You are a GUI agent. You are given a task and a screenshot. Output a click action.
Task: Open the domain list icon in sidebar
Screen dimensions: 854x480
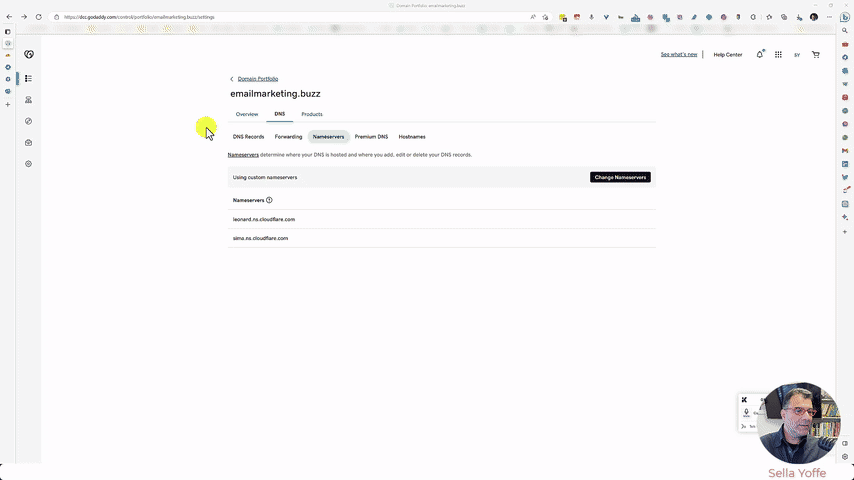coord(28,78)
